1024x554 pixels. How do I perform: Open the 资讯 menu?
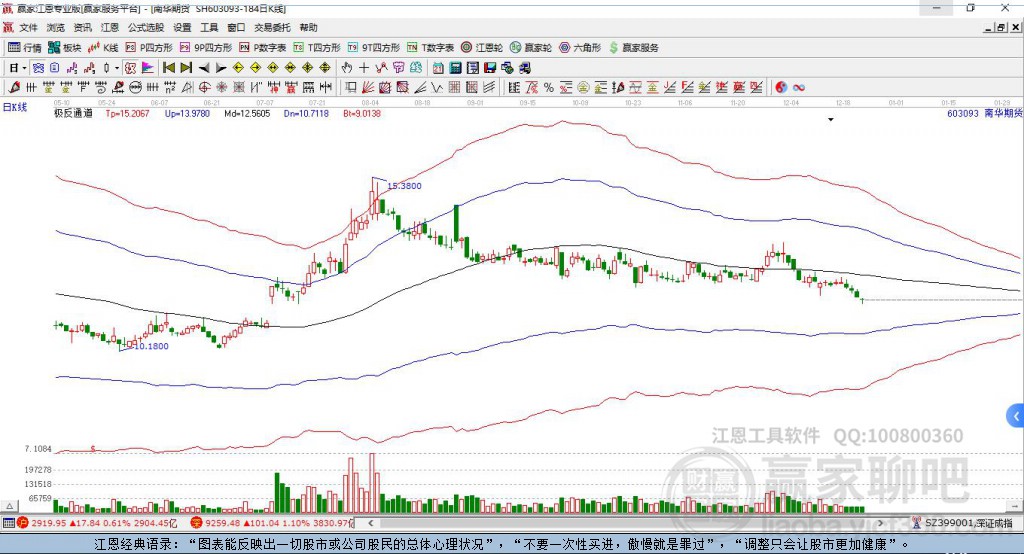(x=82, y=27)
